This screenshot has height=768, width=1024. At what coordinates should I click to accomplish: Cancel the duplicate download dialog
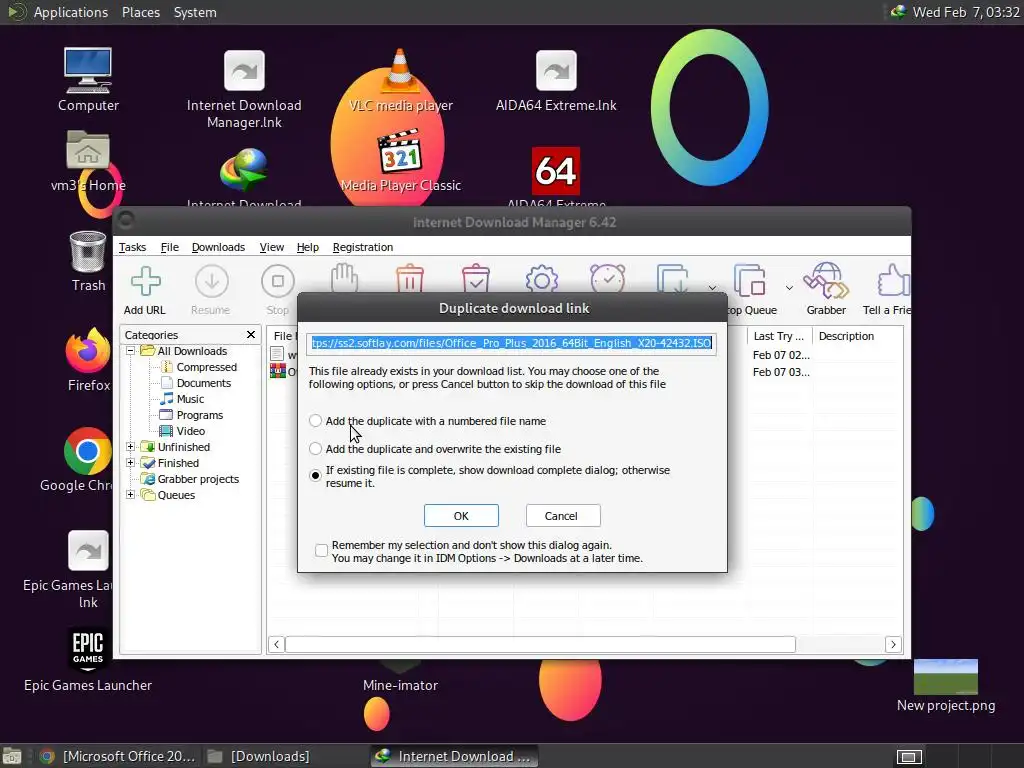point(561,516)
